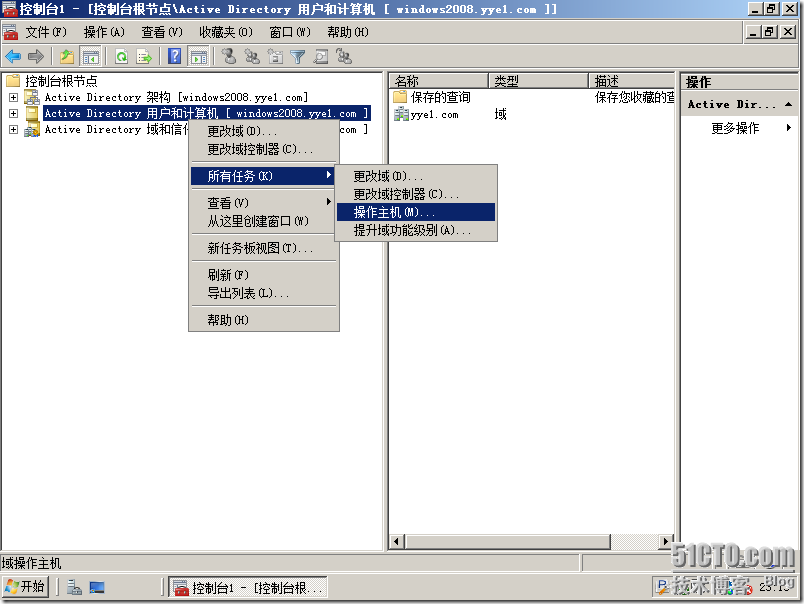Image resolution: width=804 pixels, height=604 pixels.
Task: Click the 描述 column header
Action: (632, 80)
